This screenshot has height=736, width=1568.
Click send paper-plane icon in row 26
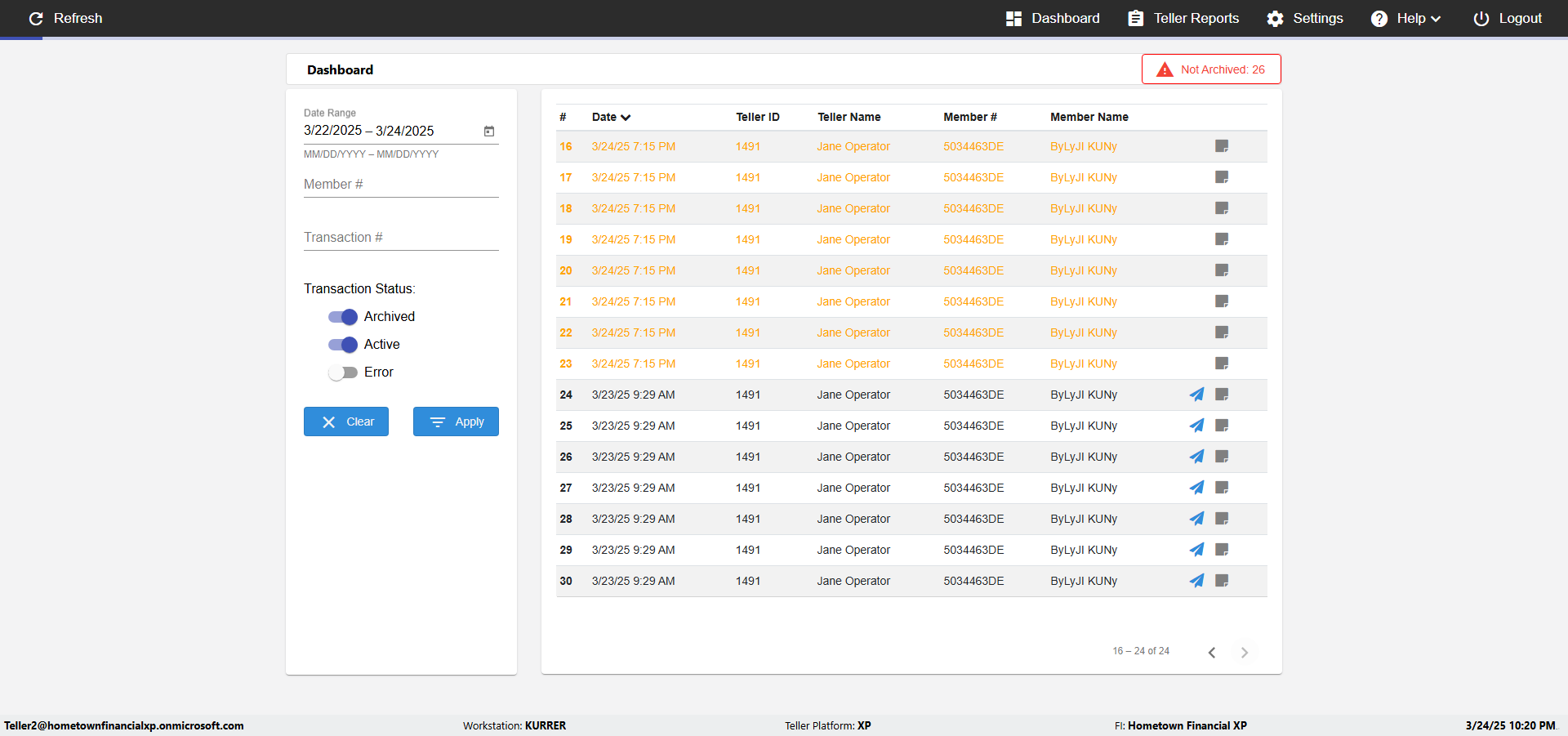[1196, 457]
